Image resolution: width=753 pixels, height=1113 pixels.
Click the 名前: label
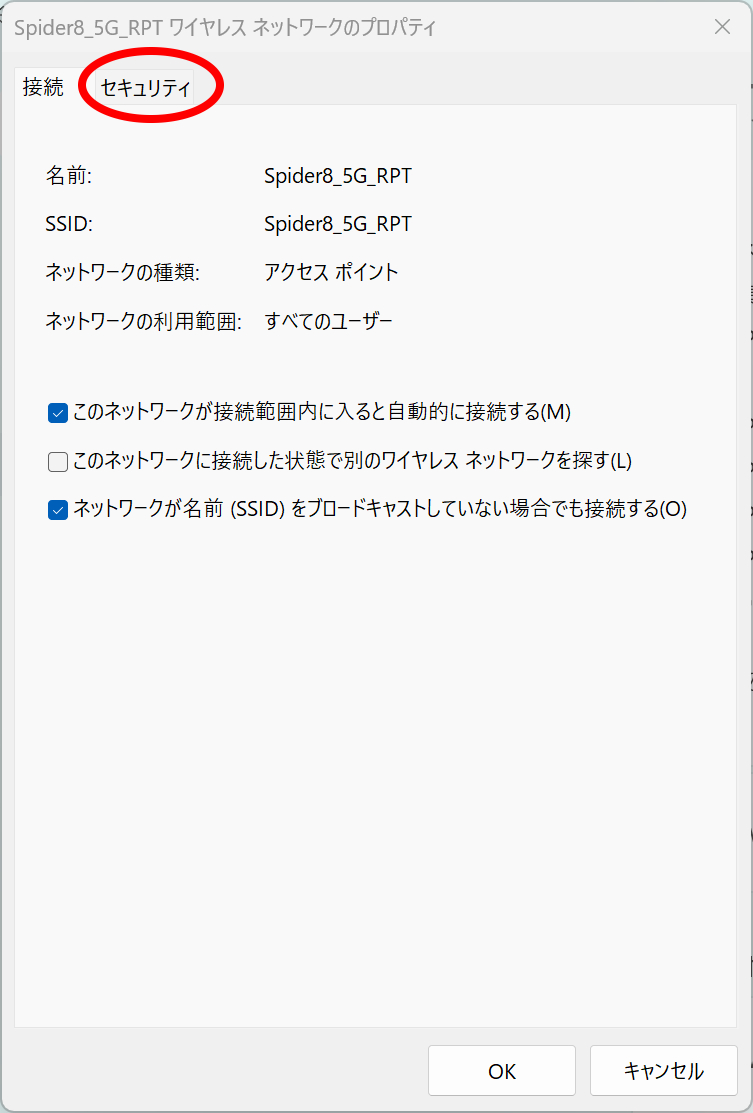[69, 175]
